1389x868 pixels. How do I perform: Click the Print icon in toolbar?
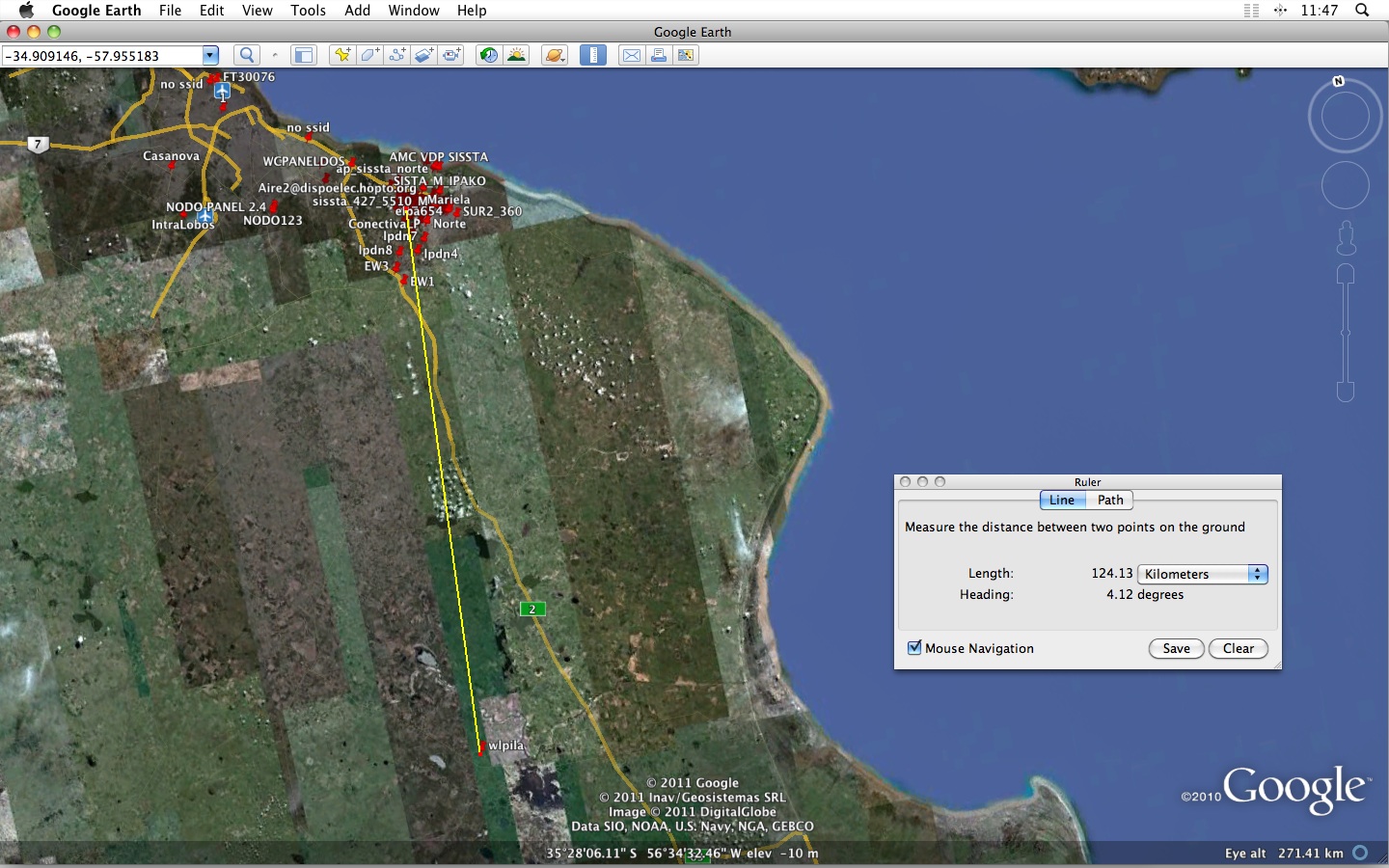click(659, 55)
